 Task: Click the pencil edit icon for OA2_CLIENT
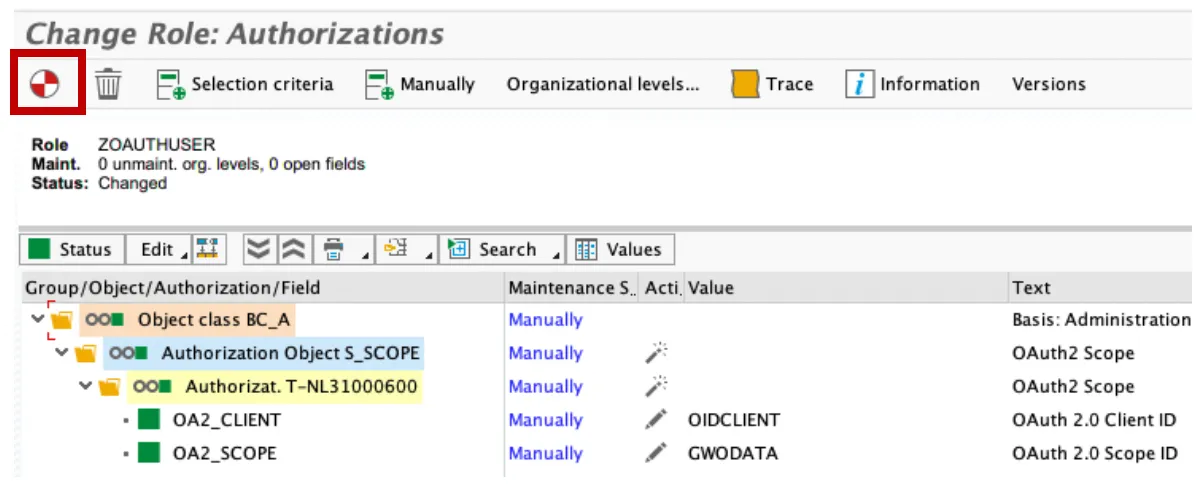[x=656, y=420]
